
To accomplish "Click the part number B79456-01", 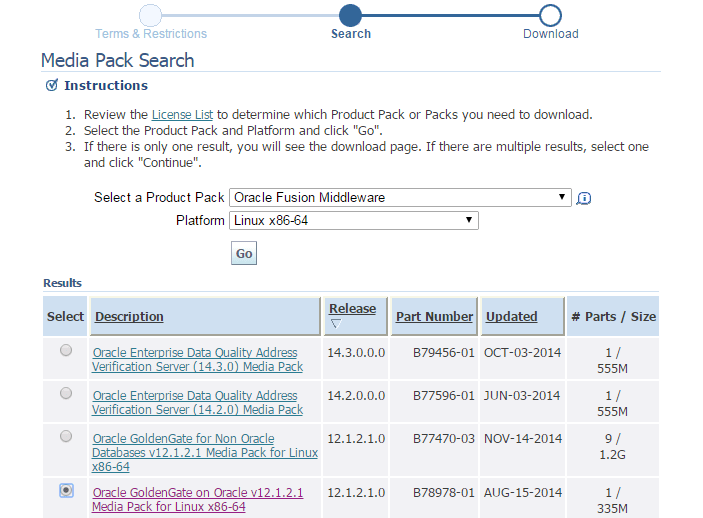I will coord(443,353).
